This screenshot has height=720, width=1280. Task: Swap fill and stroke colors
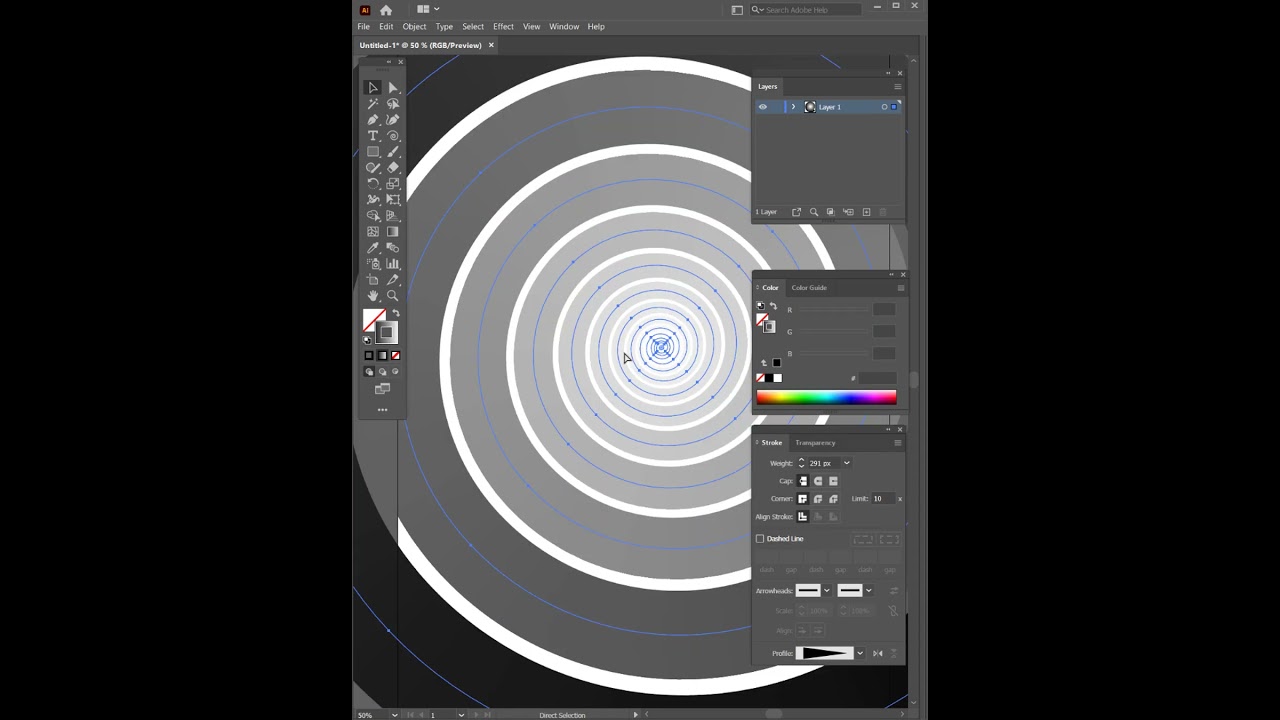click(395, 313)
